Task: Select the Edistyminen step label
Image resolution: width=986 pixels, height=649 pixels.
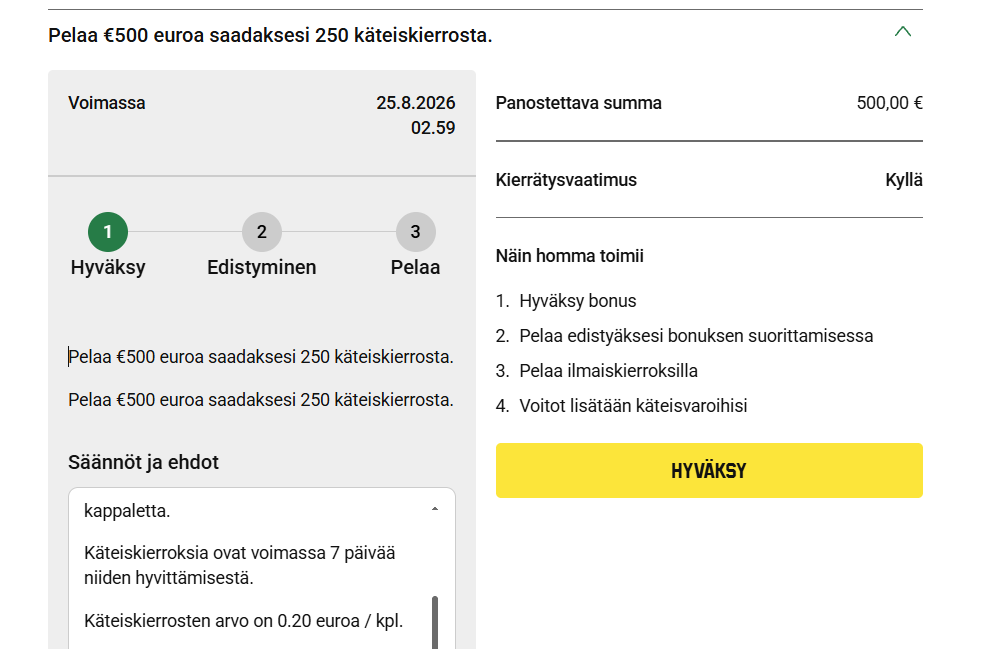Action: click(262, 267)
